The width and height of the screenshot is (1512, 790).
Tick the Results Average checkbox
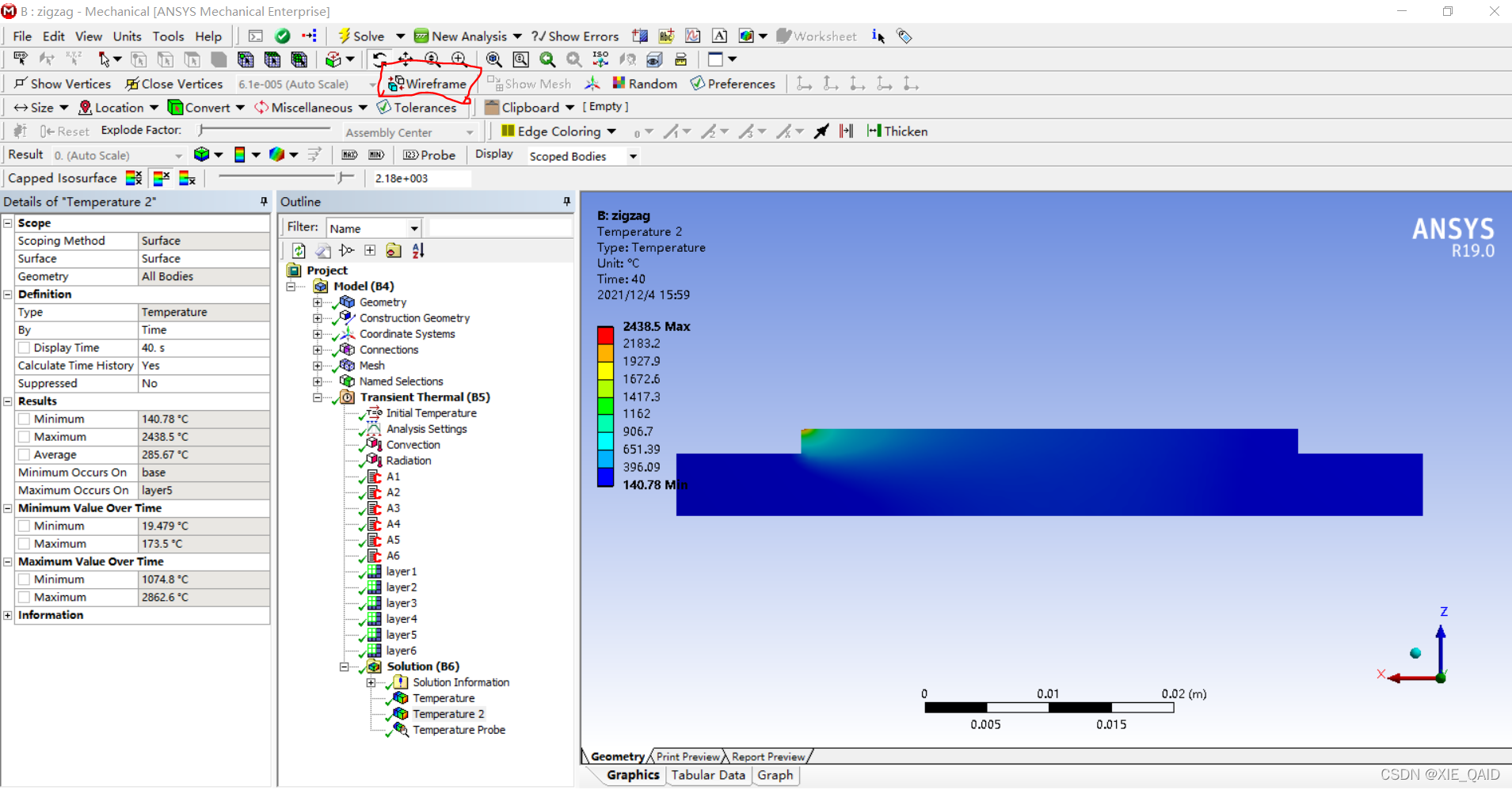[x=25, y=454]
